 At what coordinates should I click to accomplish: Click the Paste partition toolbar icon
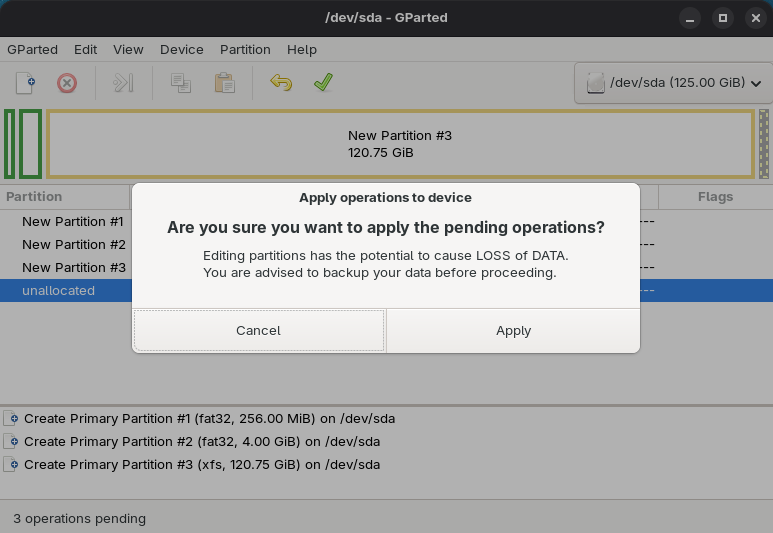coord(224,83)
